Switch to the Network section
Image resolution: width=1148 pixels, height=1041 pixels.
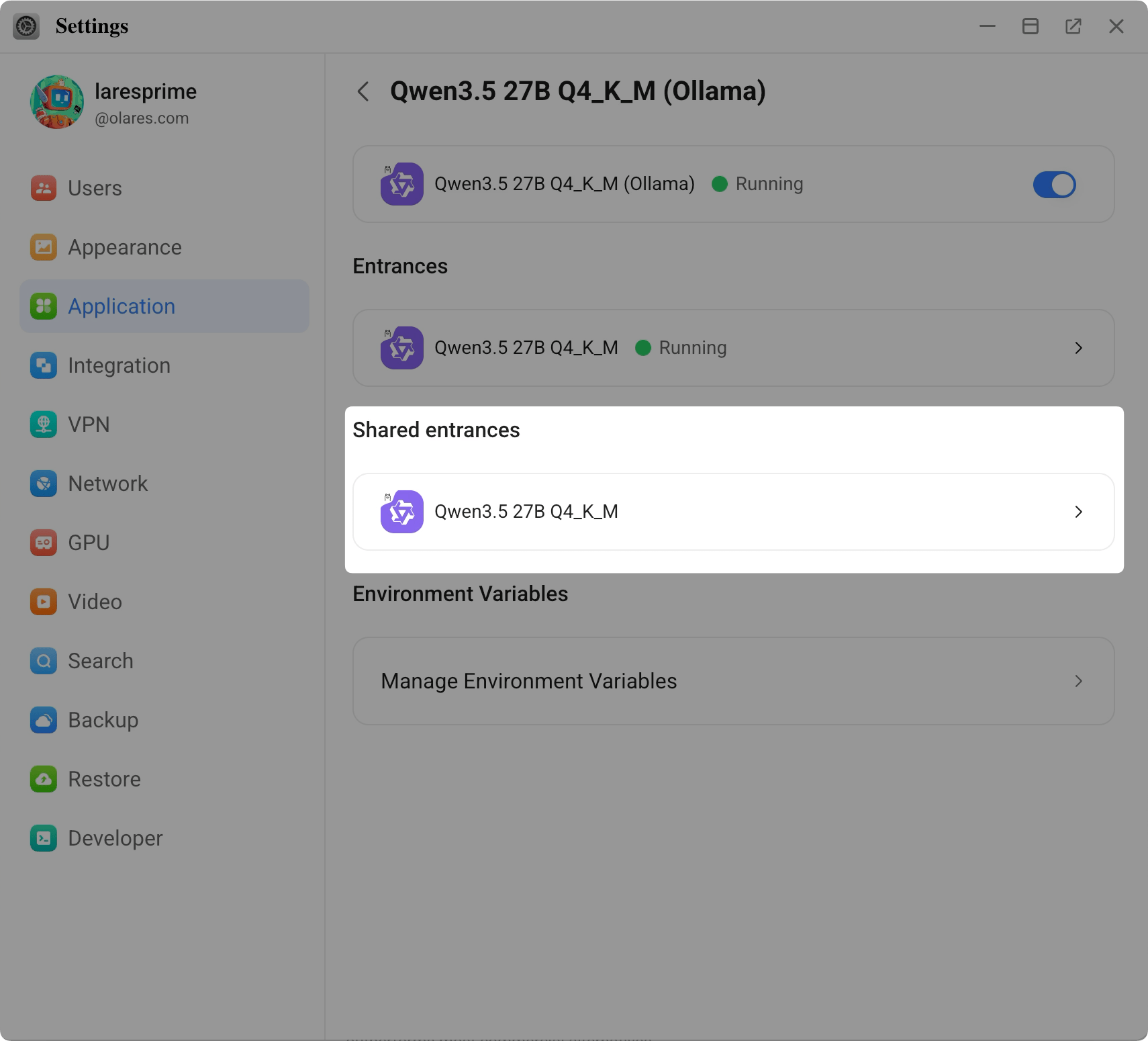(107, 484)
